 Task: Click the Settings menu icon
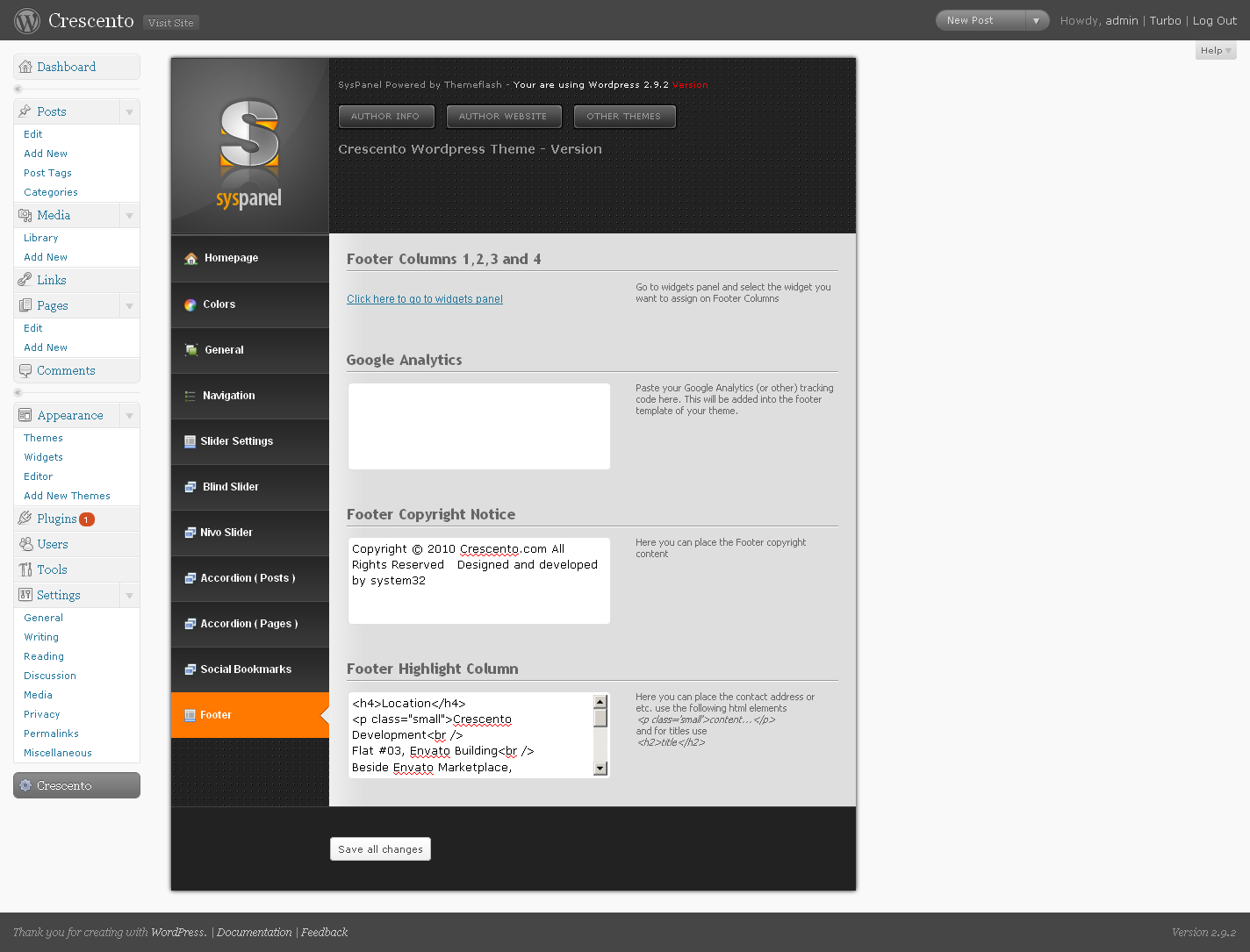click(x=25, y=595)
